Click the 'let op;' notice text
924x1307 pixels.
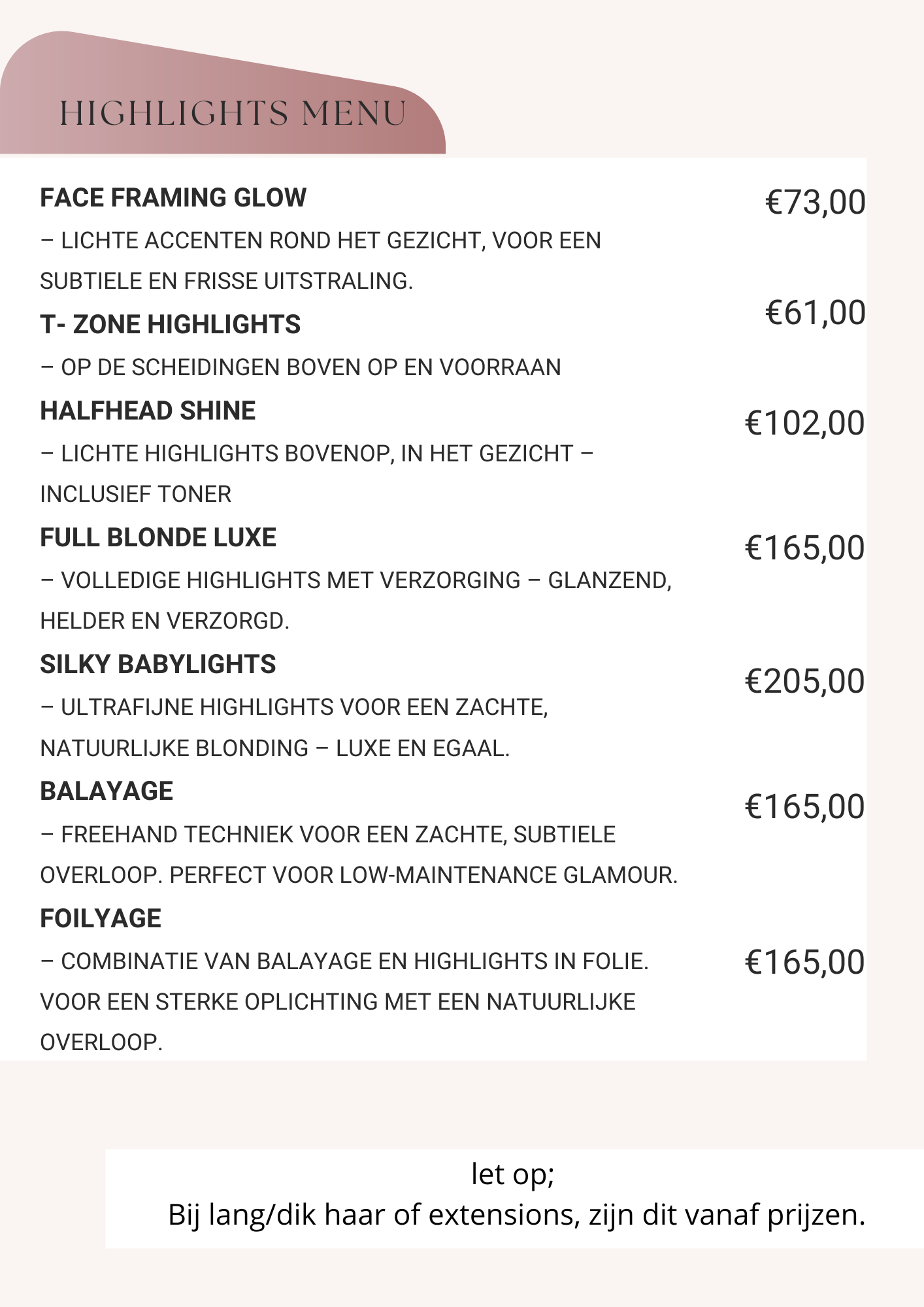pos(513,1174)
